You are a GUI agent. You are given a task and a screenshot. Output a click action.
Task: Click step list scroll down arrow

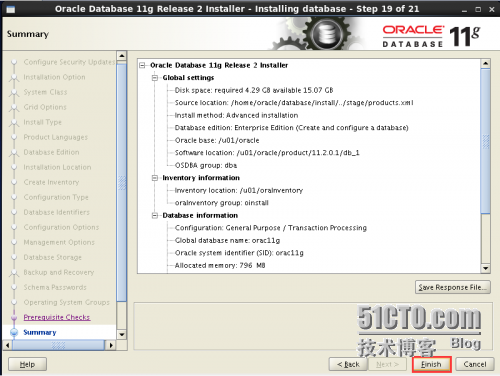tap(122, 334)
